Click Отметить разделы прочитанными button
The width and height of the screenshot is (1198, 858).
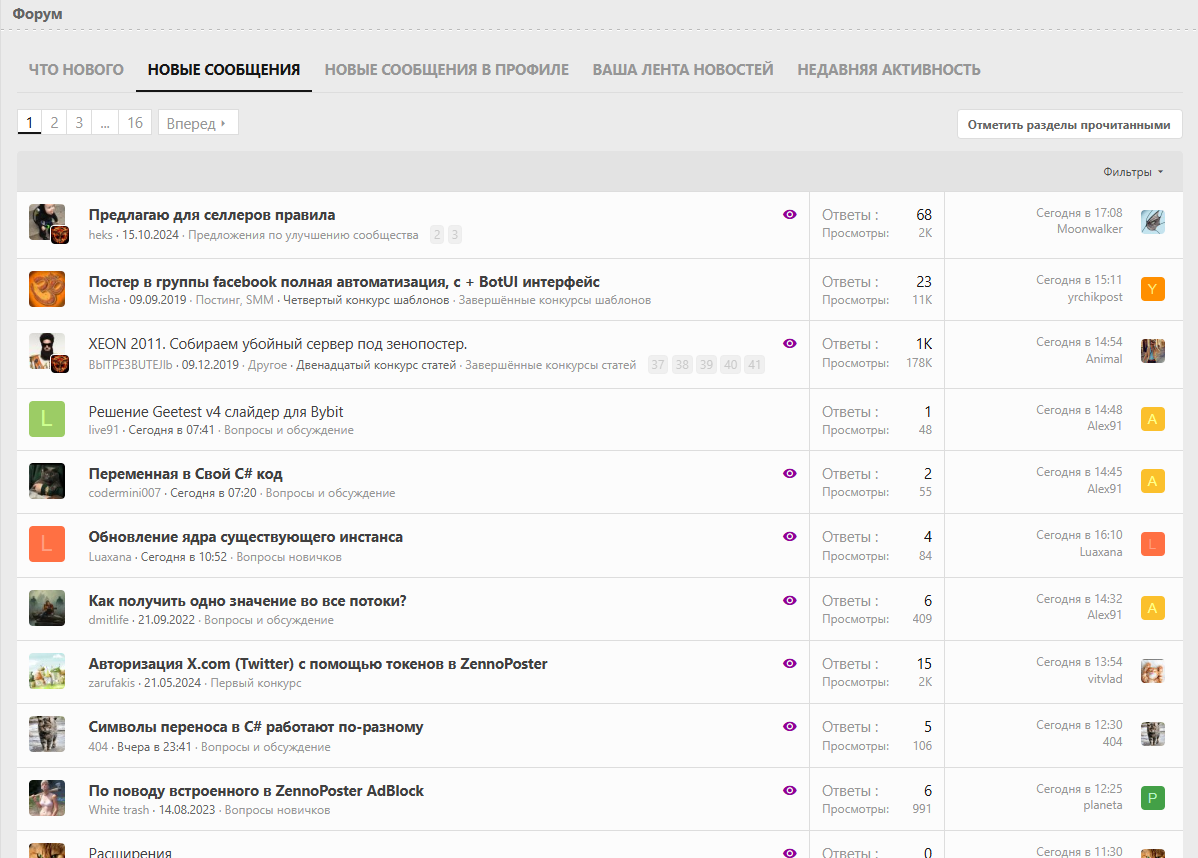pos(1069,125)
